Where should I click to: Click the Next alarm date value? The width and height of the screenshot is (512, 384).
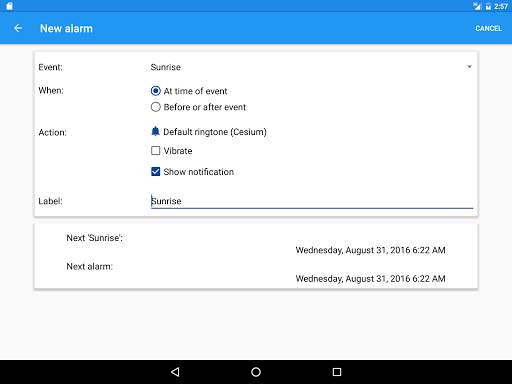(370, 278)
